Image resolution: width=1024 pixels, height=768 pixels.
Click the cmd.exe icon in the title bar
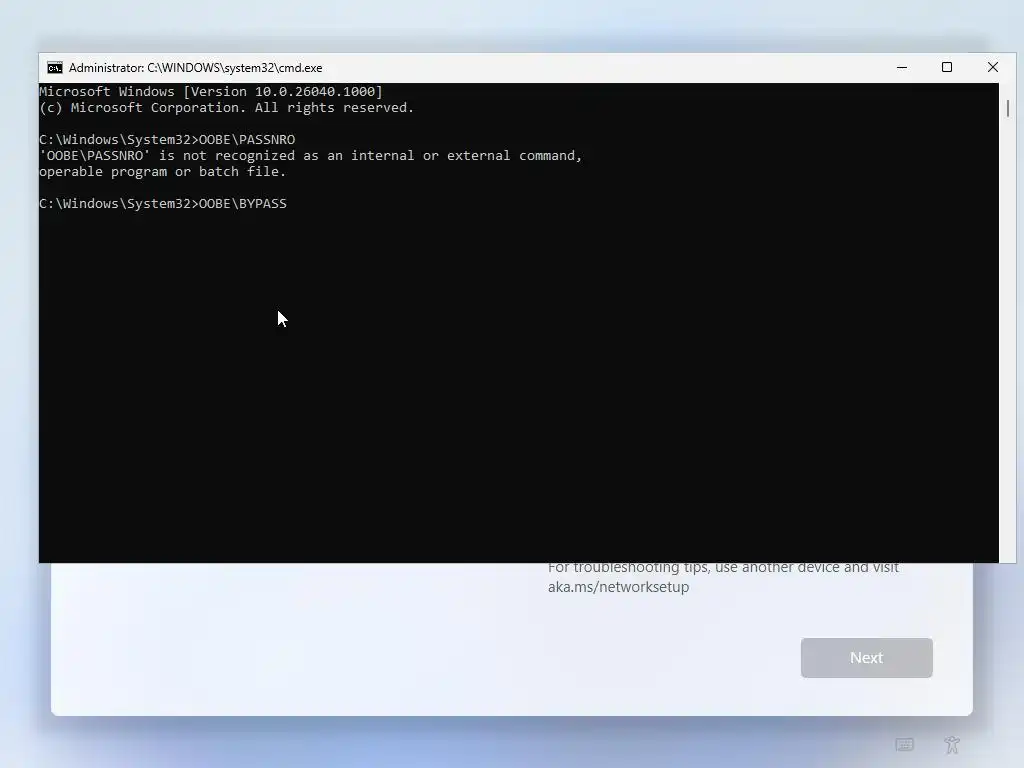coord(55,68)
